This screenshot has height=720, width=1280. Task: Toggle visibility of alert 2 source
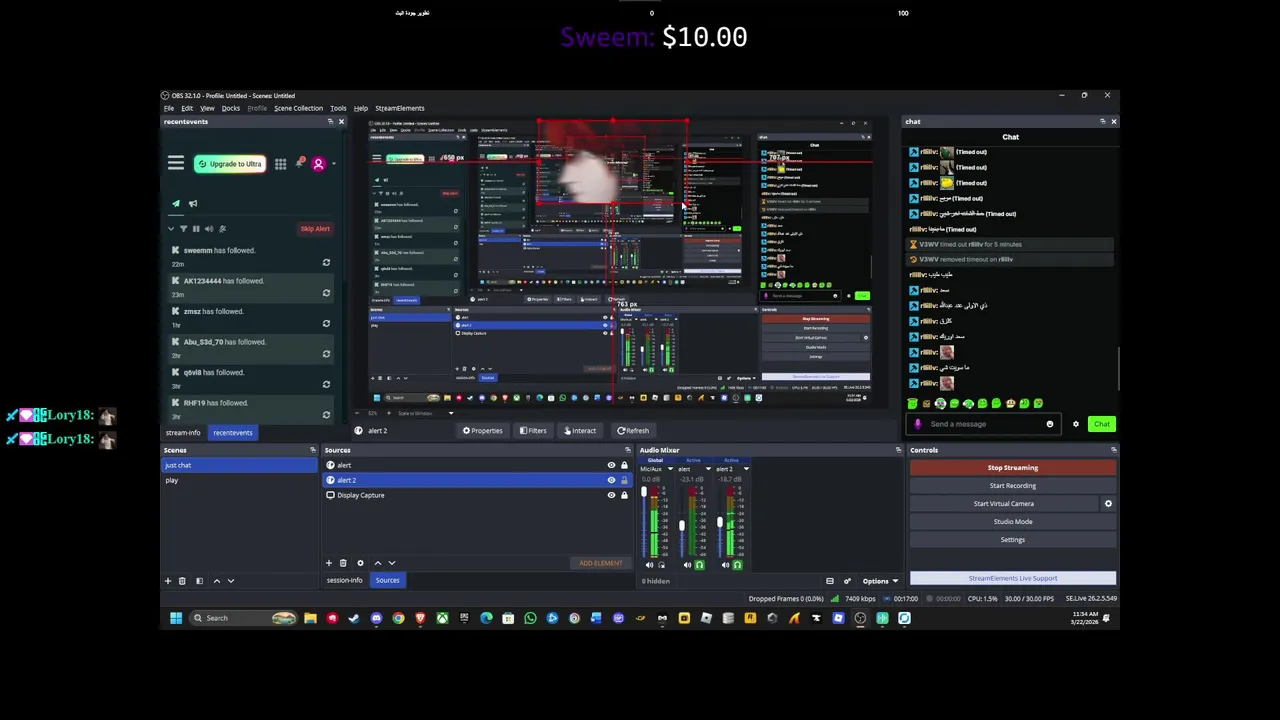tap(611, 480)
